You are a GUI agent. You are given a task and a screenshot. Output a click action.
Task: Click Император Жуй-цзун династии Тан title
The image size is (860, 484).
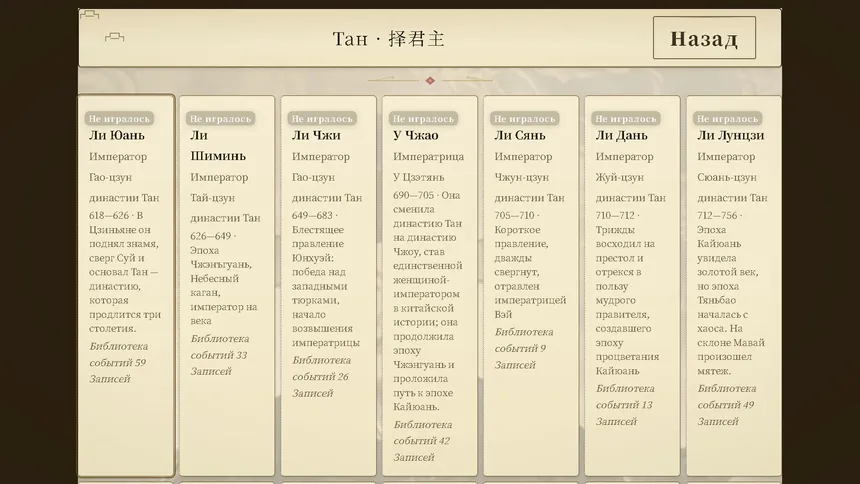click(x=631, y=177)
